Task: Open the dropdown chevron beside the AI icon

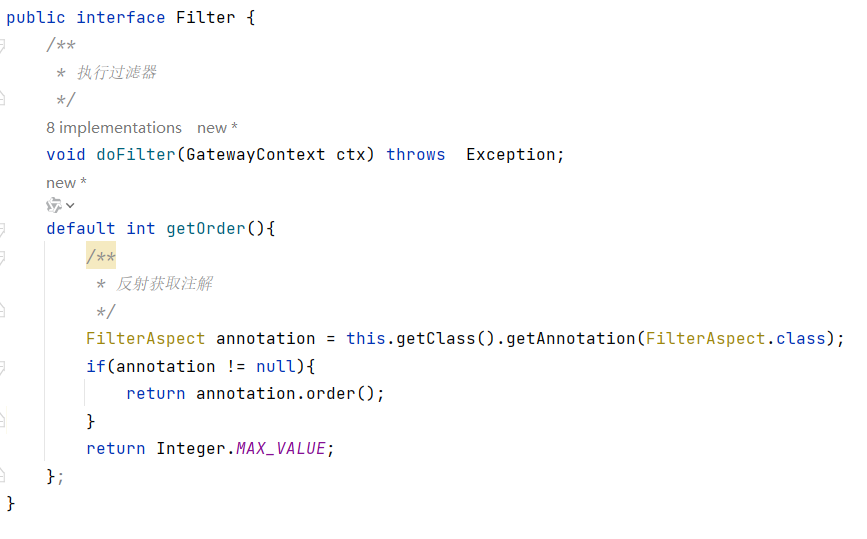Action: [x=70, y=206]
